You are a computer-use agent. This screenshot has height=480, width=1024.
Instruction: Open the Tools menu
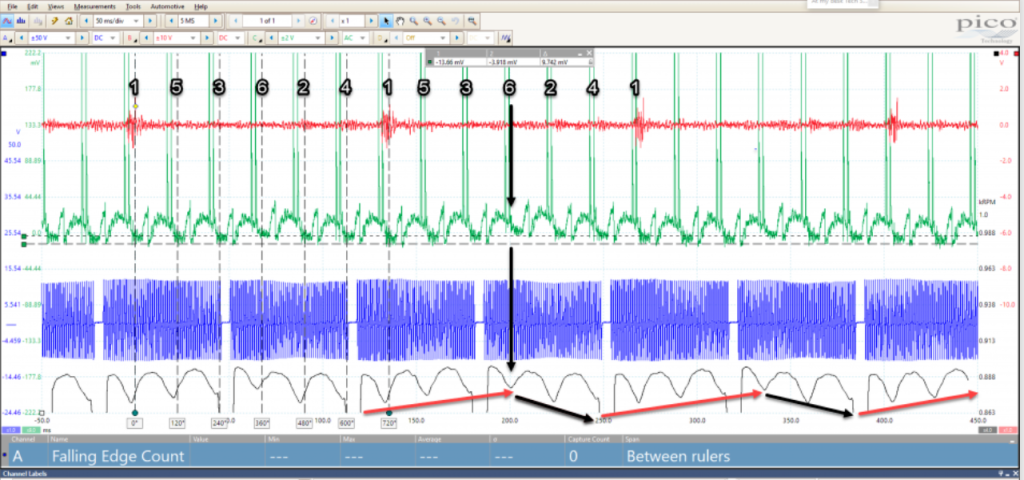pos(133,7)
